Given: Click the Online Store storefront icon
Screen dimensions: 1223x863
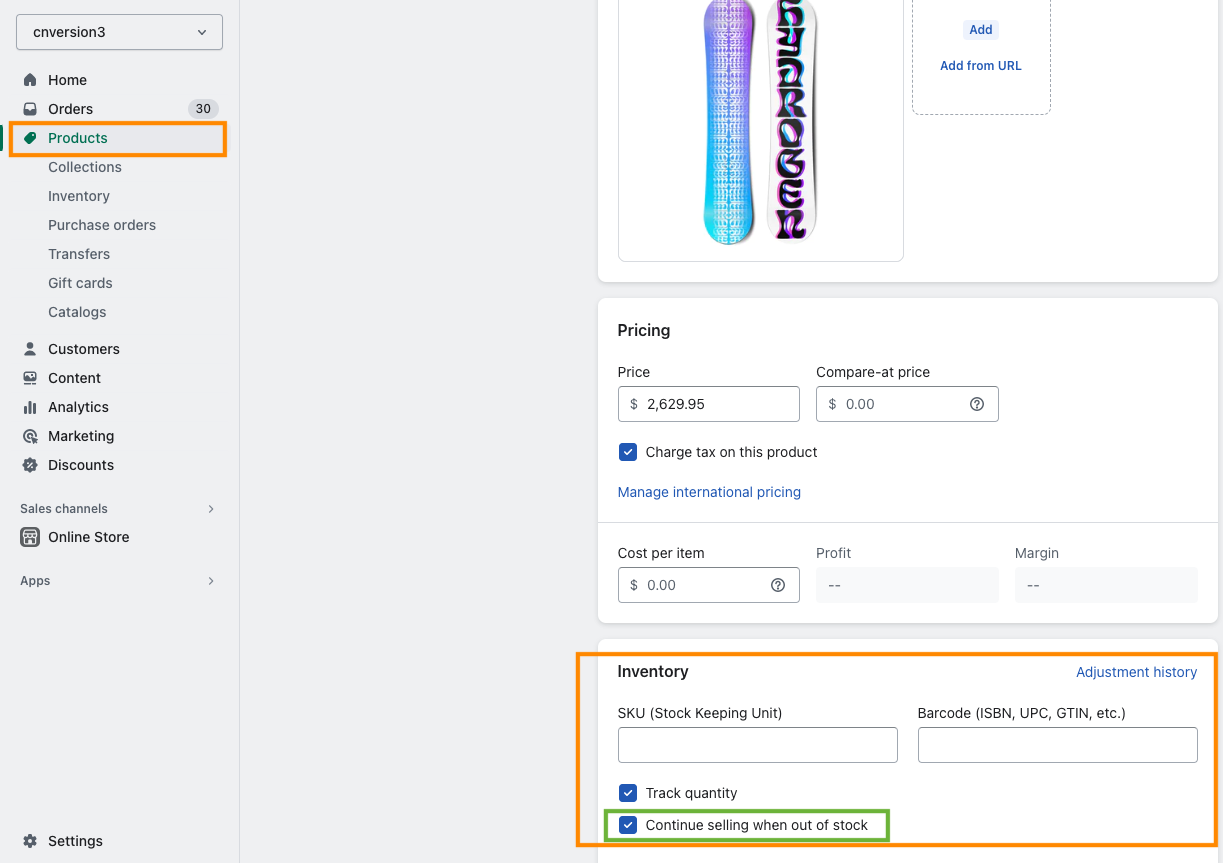Looking at the screenshot, I should [x=30, y=537].
